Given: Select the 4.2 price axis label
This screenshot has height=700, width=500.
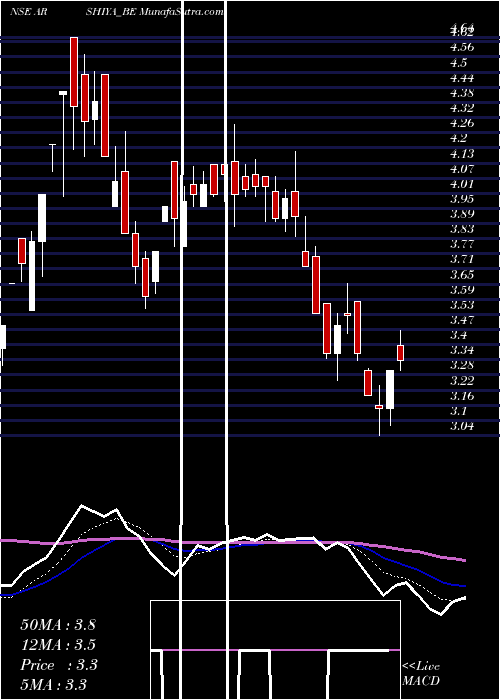Looking at the screenshot, I should coord(458,138).
